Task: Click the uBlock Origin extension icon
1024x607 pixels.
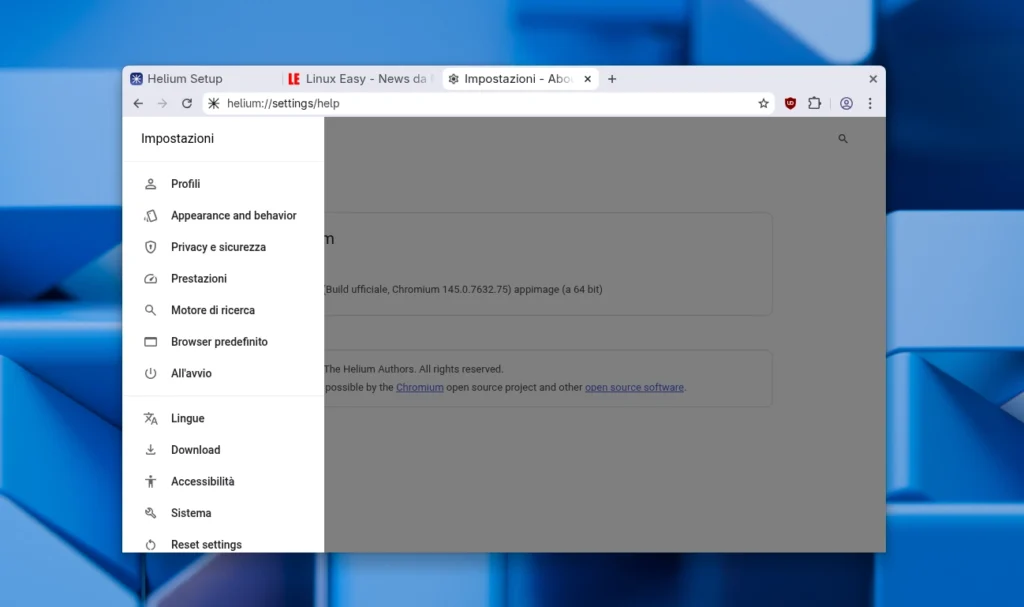Action: 790,103
